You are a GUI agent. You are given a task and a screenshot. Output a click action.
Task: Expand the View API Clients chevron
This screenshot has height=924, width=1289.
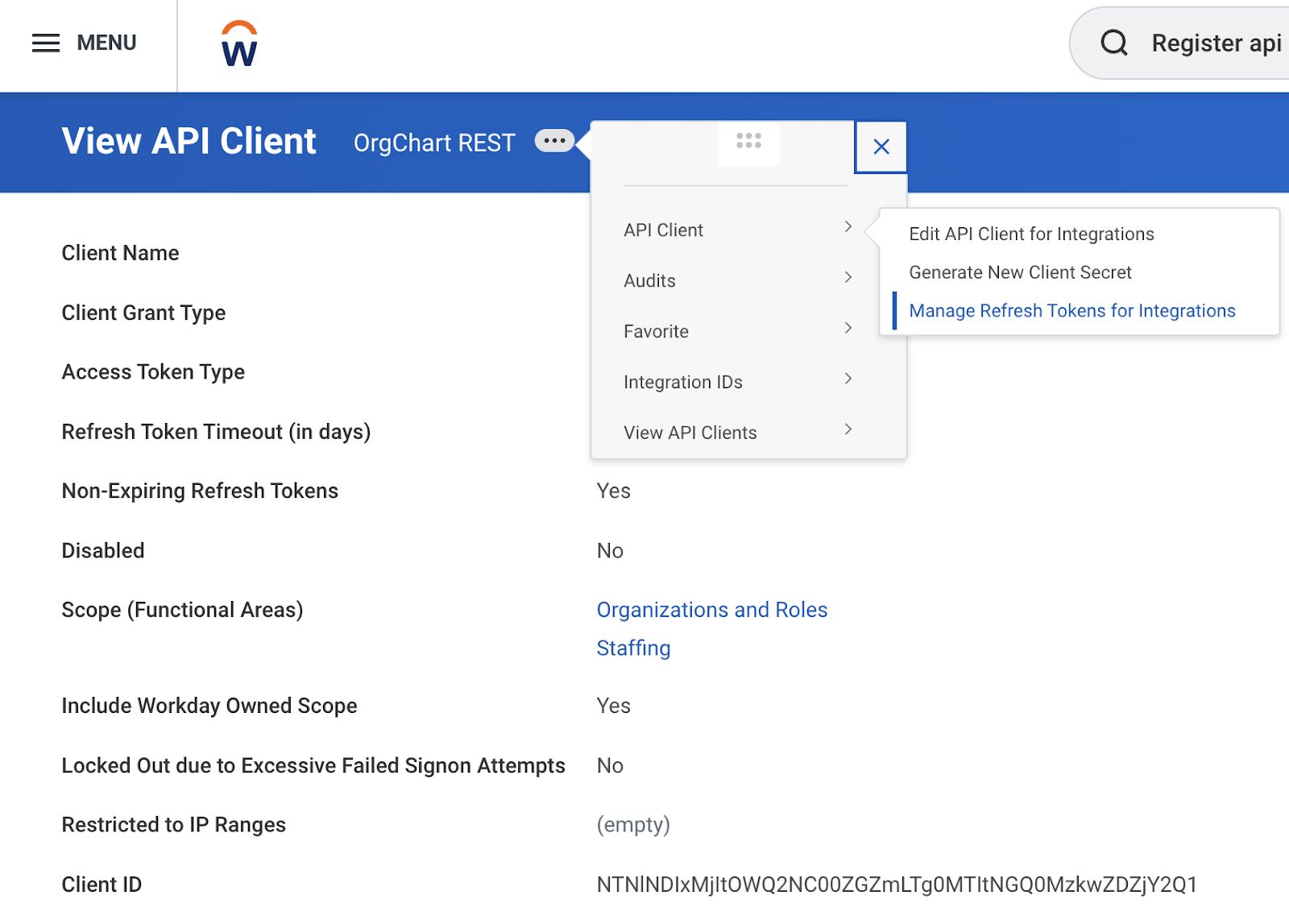[848, 430]
